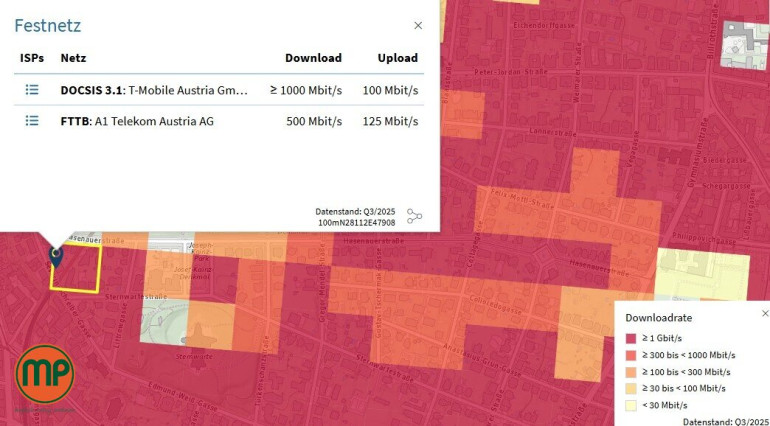Image resolution: width=770 pixels, height=426 pixels.
Task: Click the Download column header
Action: tap(313, 58)
